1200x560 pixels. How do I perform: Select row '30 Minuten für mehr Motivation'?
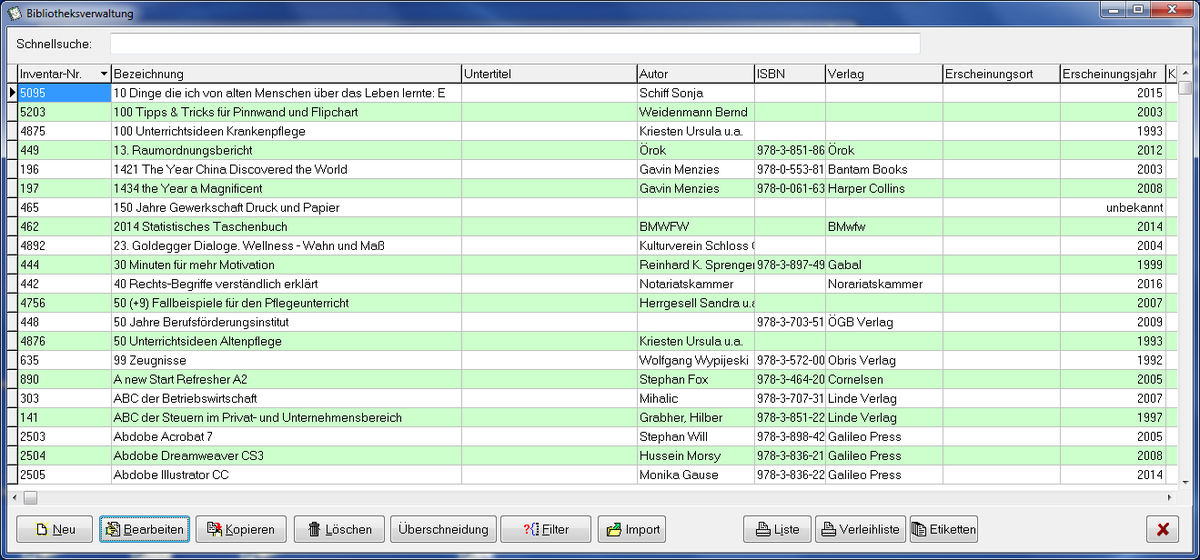590,265
